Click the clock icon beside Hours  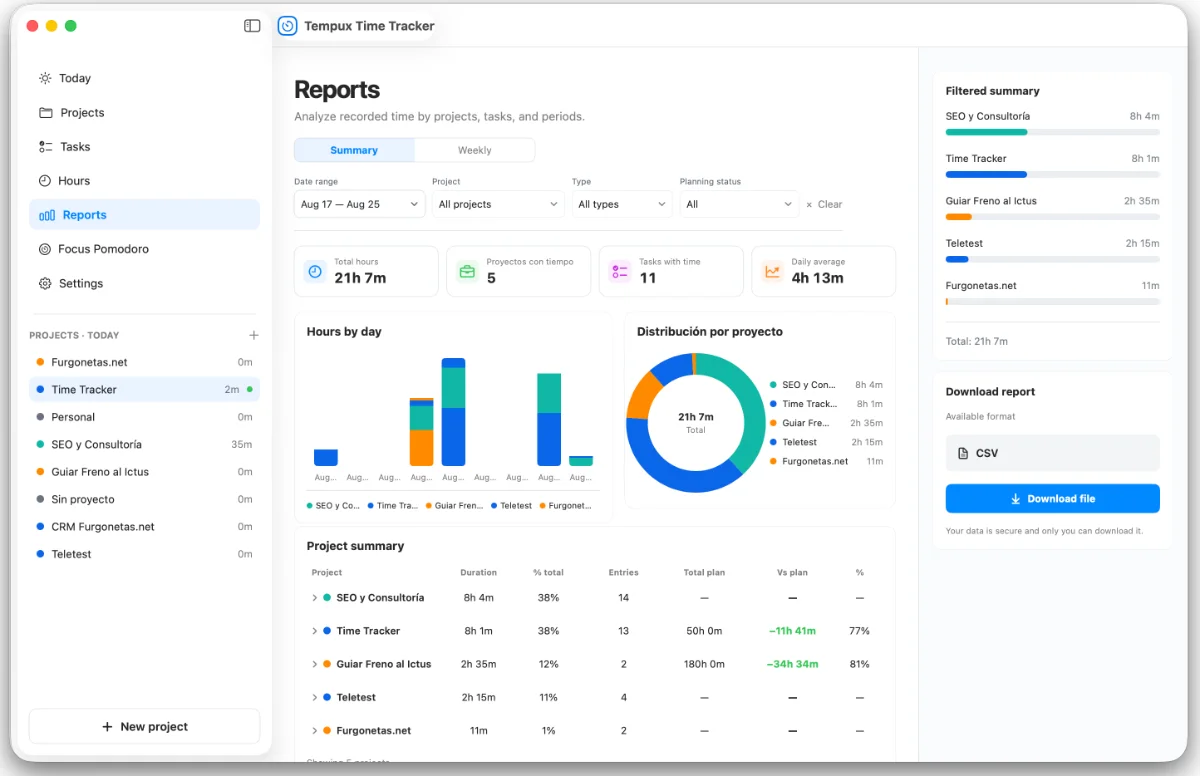tap(45, 181)
